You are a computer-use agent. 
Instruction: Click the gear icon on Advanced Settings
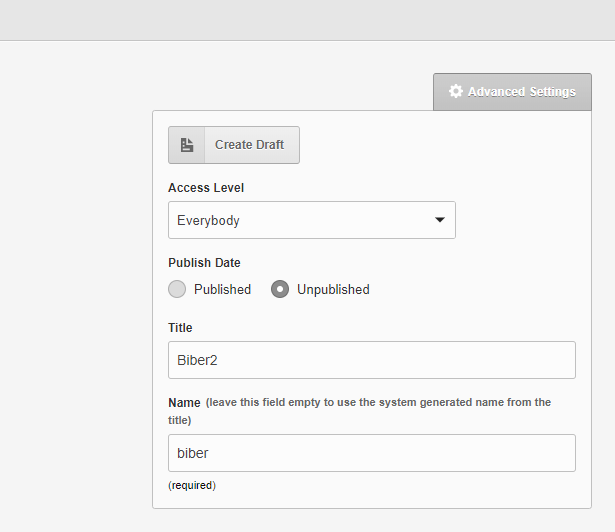coord(455,91)
